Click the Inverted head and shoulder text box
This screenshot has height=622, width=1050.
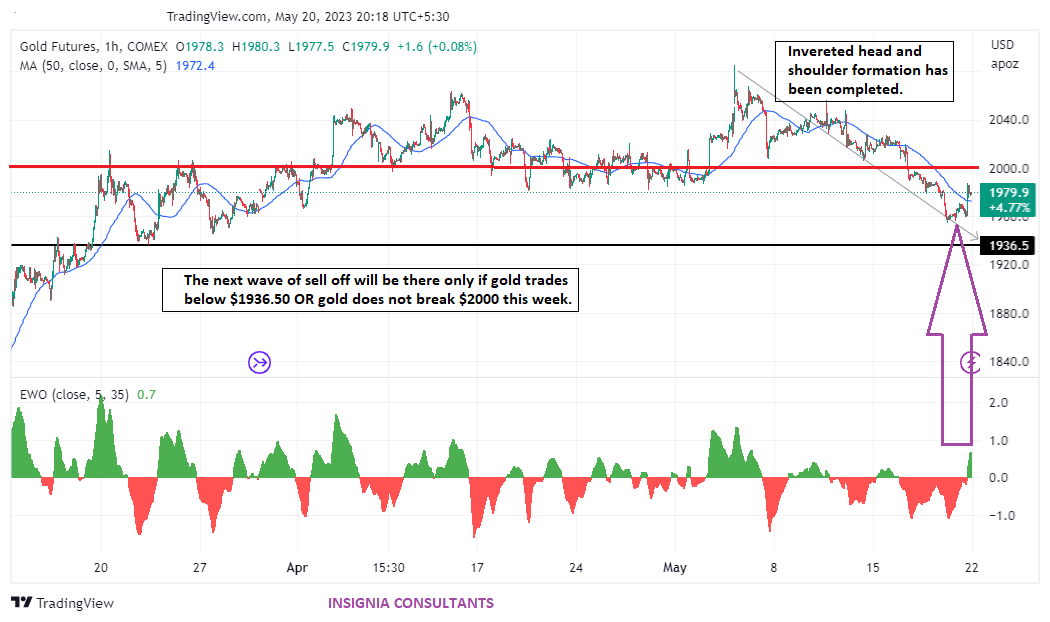[x=867, y=71]
